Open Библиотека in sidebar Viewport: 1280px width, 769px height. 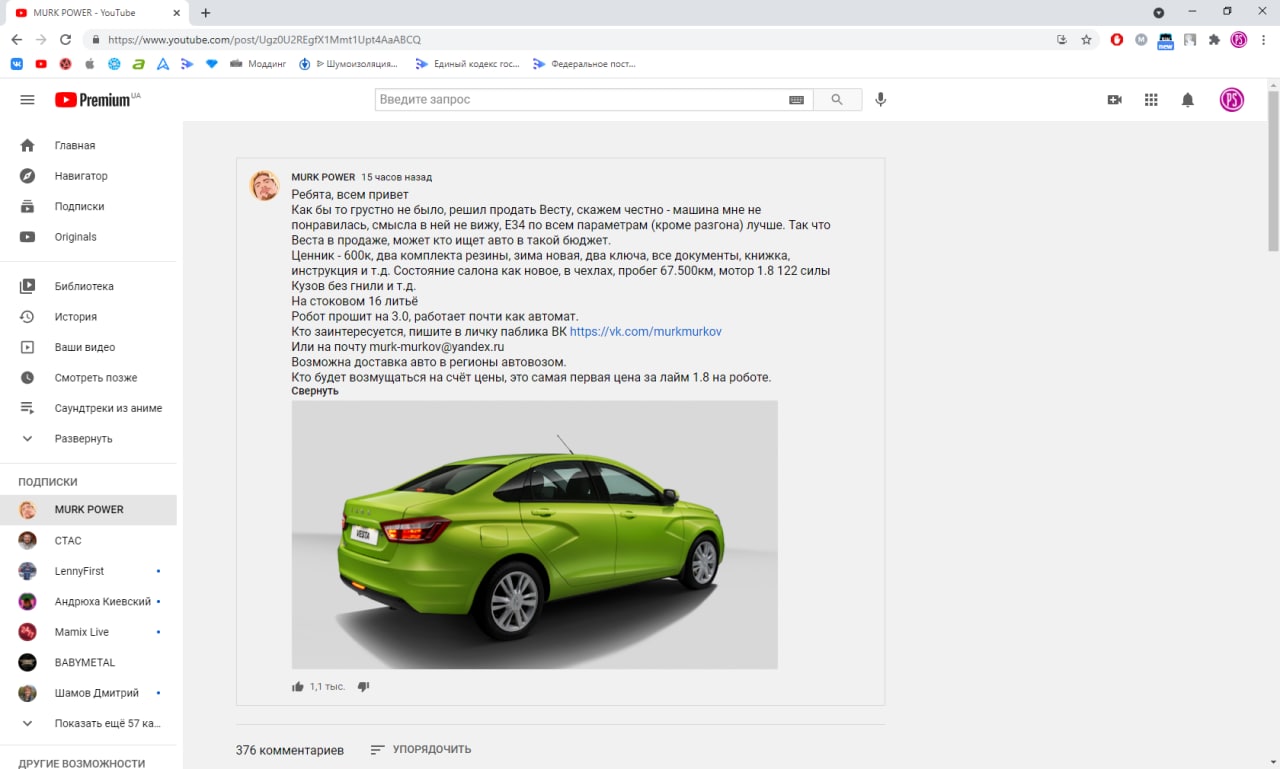click(x=88, y=287)
